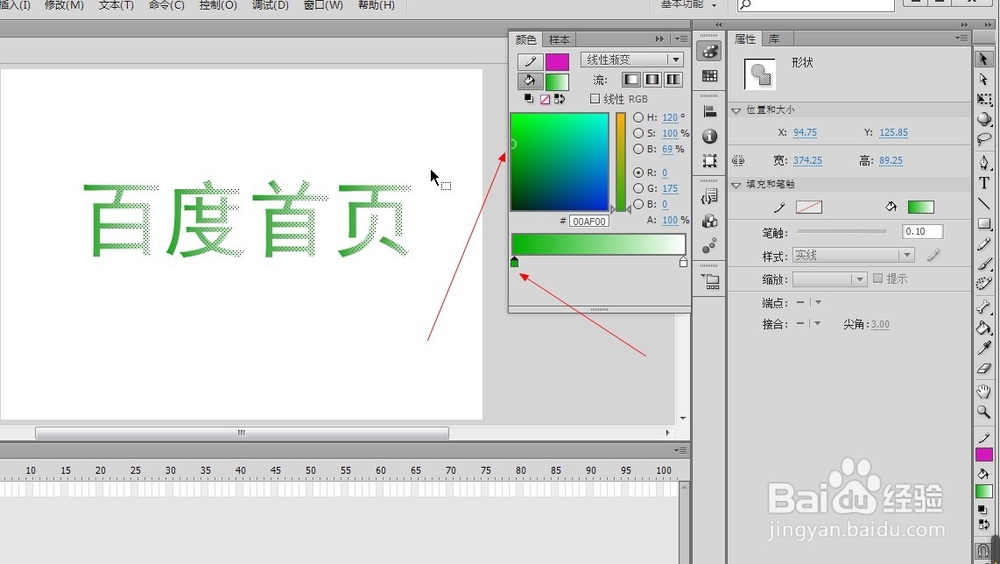Image resolution: width=1000 pixels, height=564 pixels.
Task: Select the Pen tool in tools panel
Action: pos(983,161)
